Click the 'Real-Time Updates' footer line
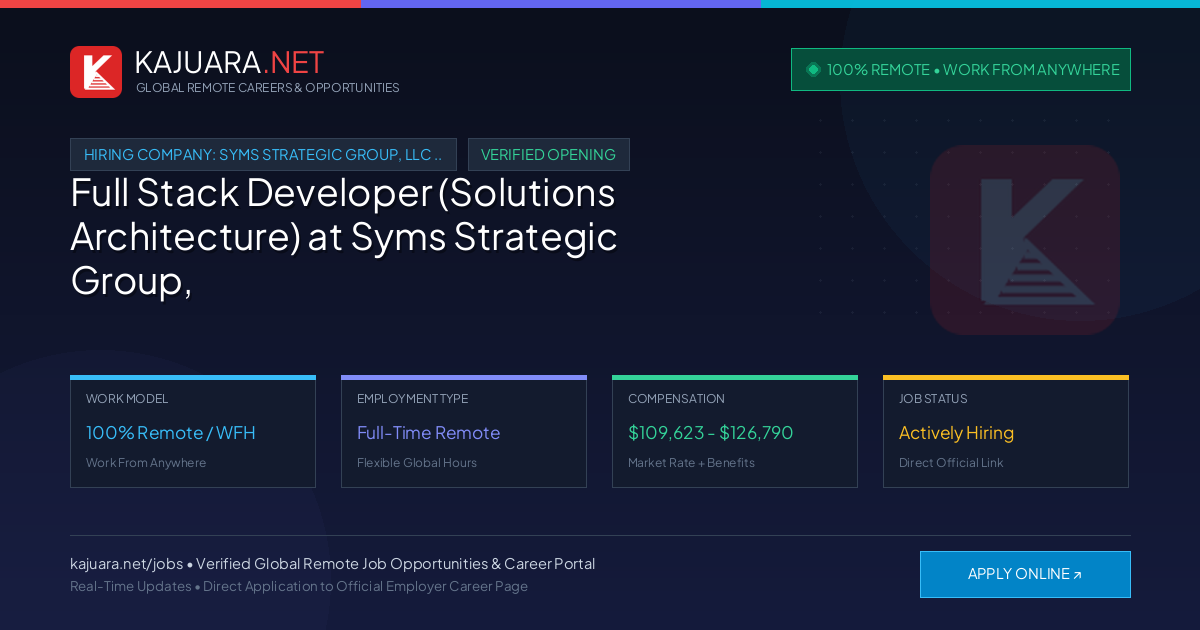Screen dimensions: 1200x630 [299, 586]
